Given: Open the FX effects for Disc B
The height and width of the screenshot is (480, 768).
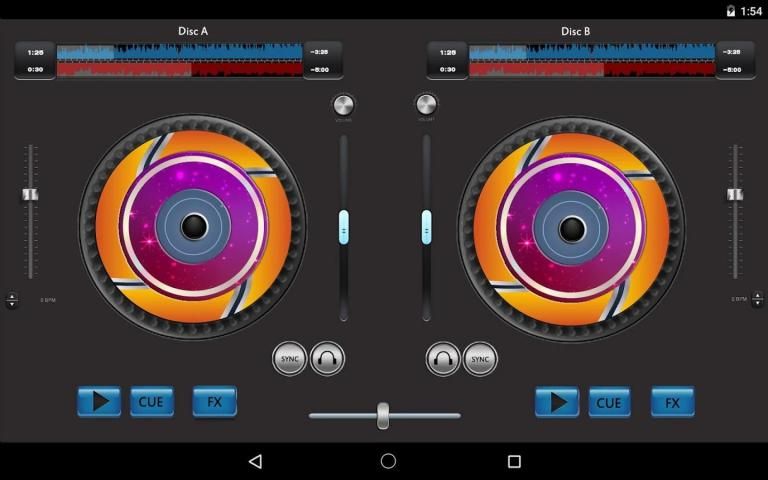Looking at the screenshot, I should [672, 402].
